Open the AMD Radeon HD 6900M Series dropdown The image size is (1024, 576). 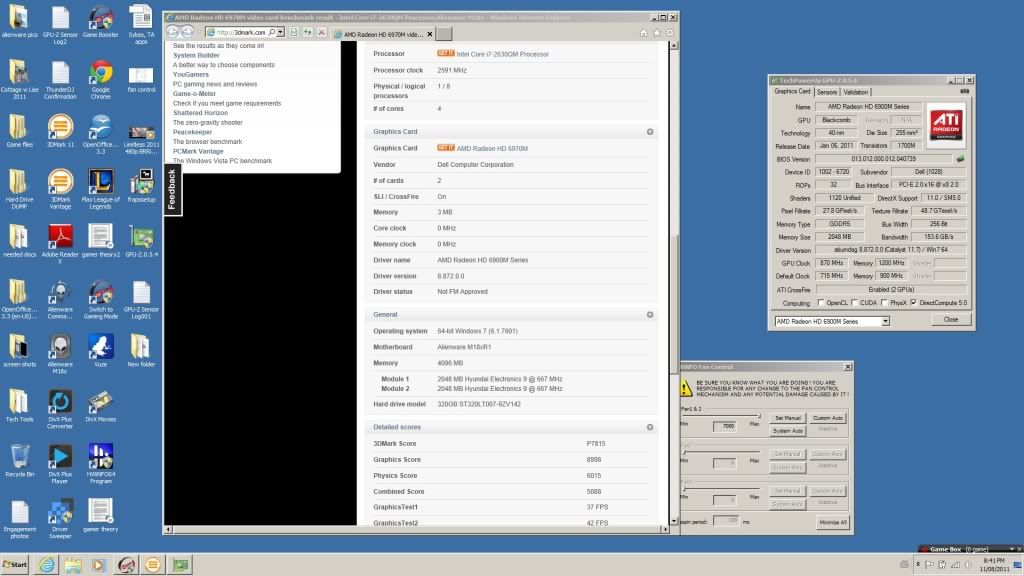[832, 321]
